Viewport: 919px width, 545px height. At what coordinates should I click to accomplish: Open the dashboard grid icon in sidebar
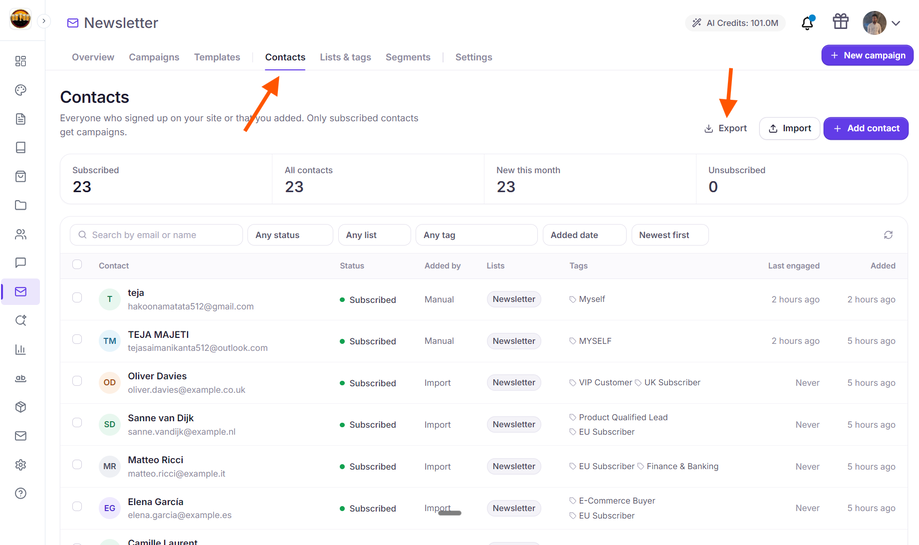[x=21, y=61]
